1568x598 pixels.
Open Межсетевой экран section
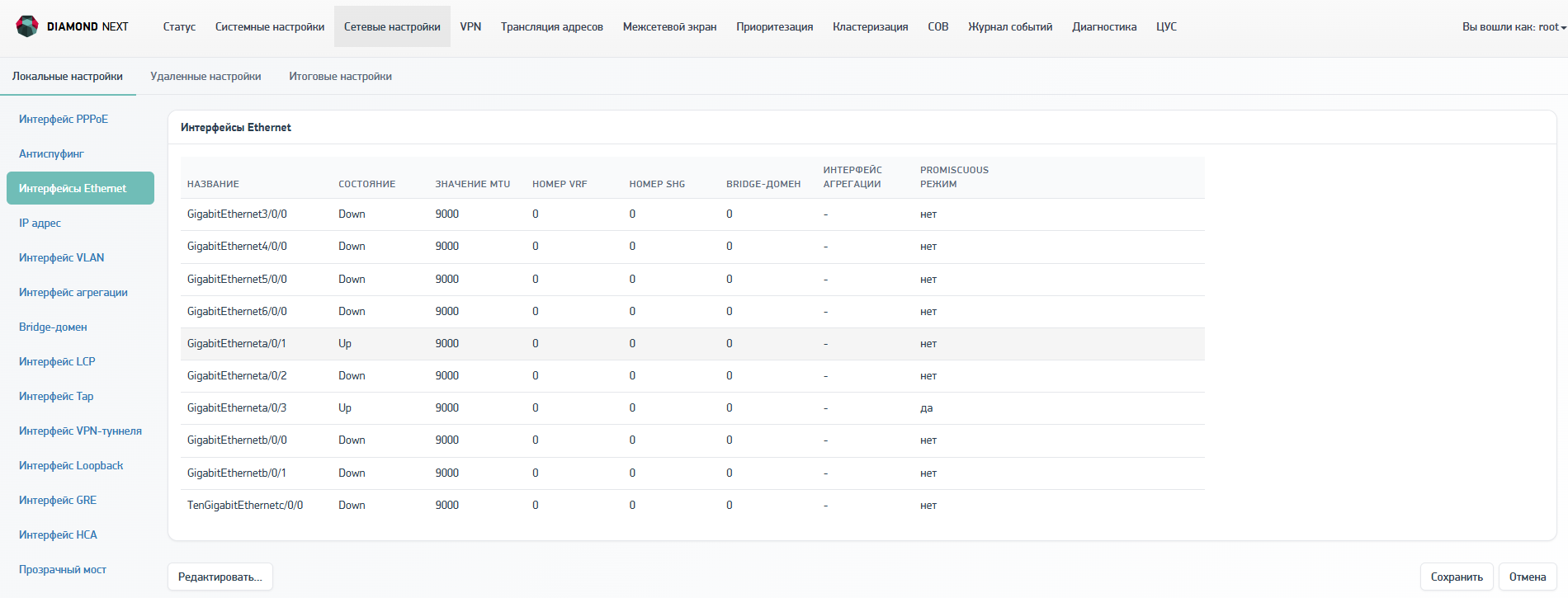(669, 26)
